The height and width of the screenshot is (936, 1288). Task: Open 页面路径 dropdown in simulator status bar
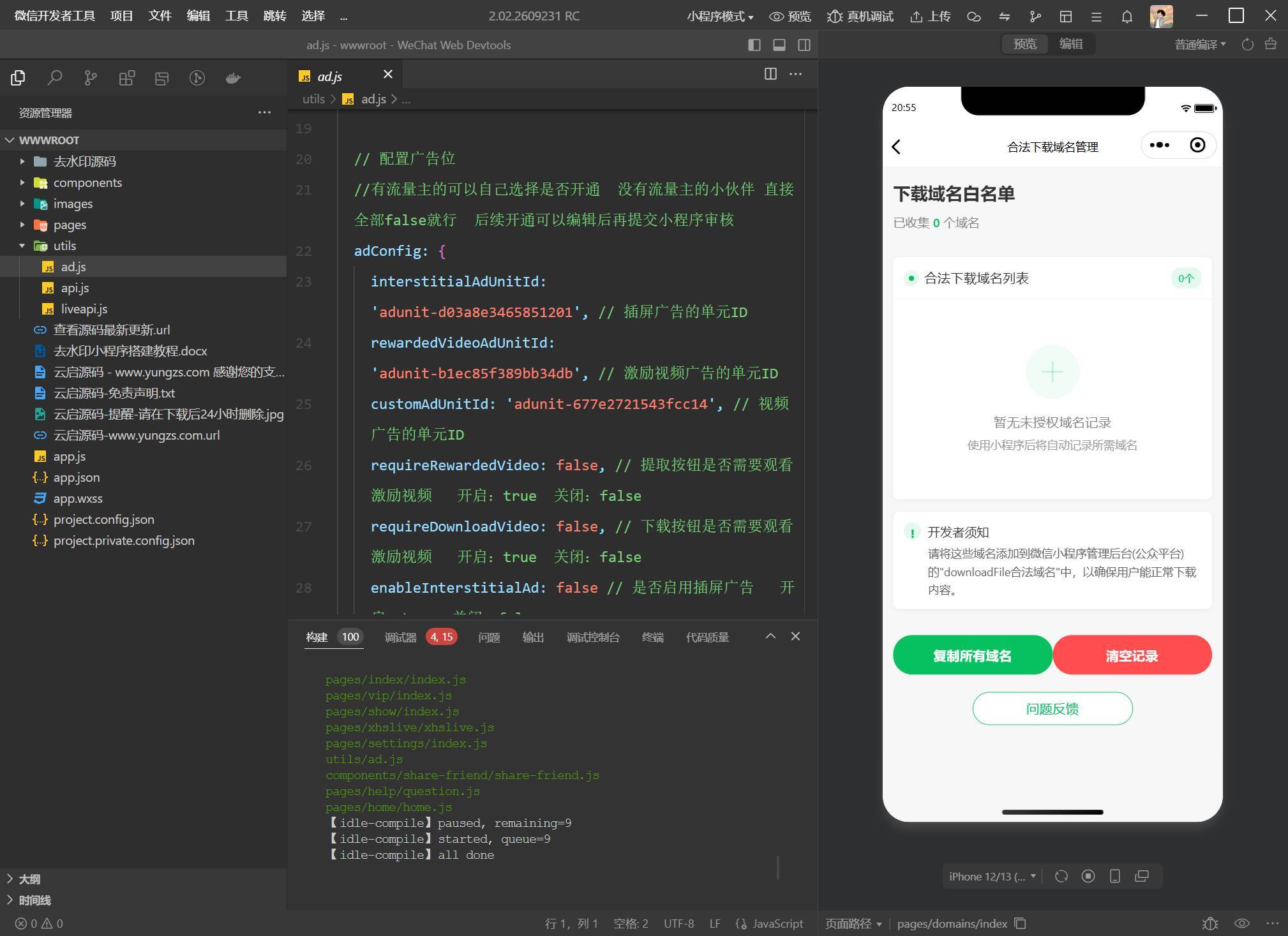pos(853,923)
